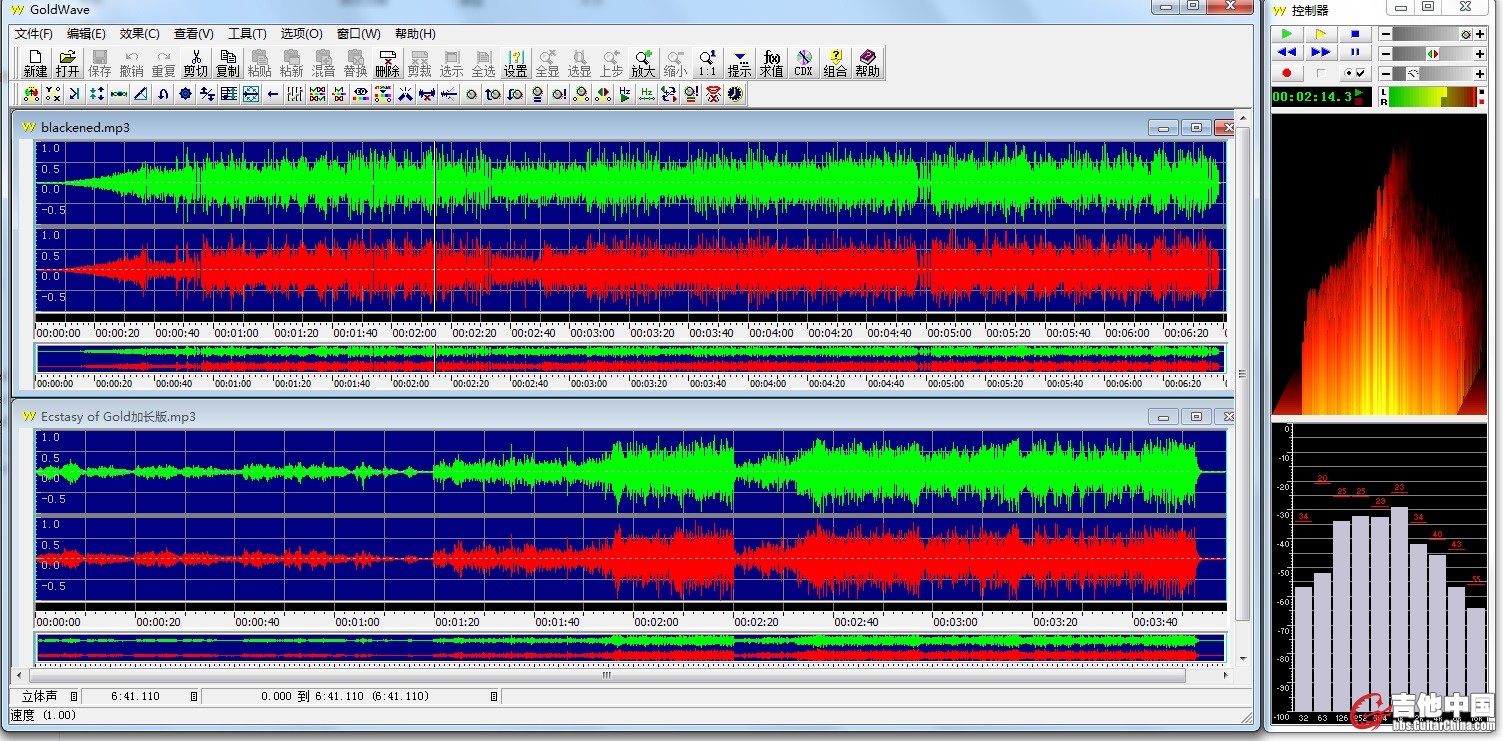The width and height of the screenshot is (1503, 741).
Task: Minimize the Ecstasy of Gold child window
Action: 1162,416
